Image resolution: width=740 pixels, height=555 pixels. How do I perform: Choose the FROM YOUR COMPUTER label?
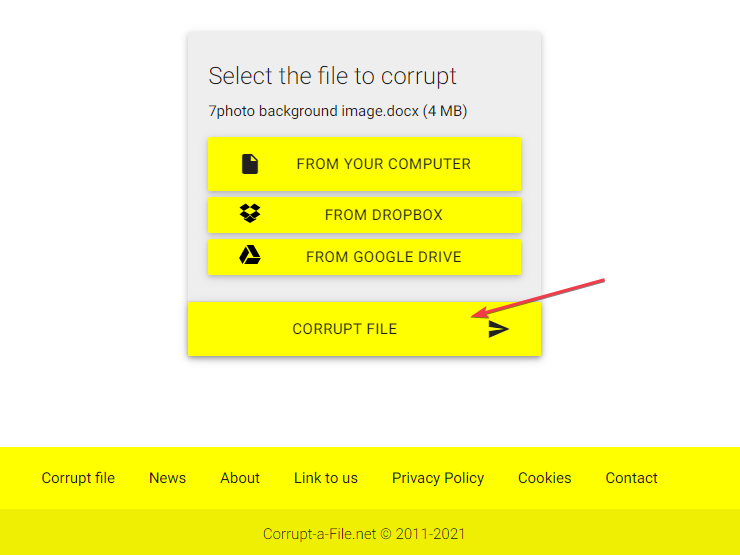pyautogui.click(x=383, y=164)
